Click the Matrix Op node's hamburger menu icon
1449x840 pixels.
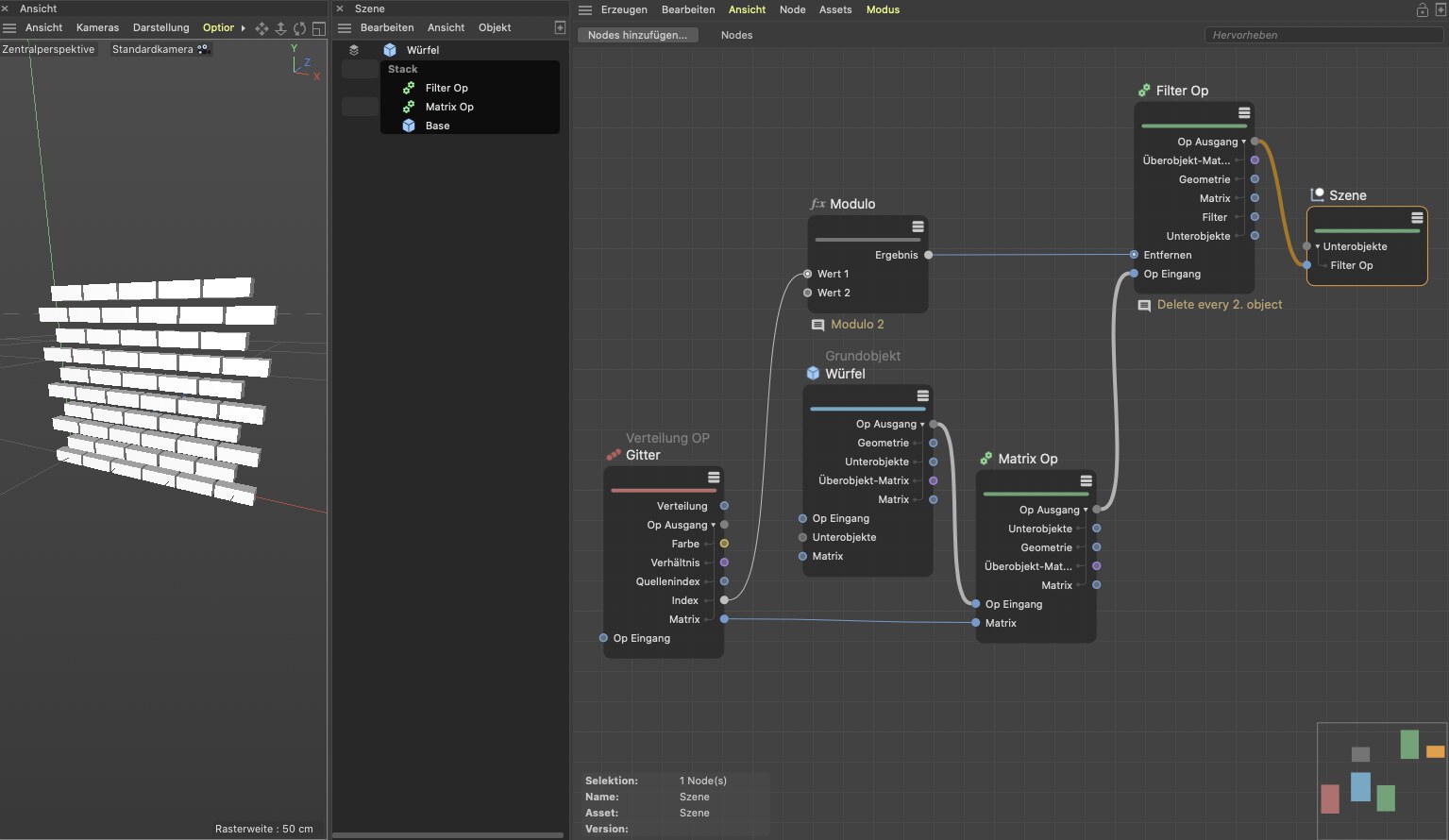1086,481
